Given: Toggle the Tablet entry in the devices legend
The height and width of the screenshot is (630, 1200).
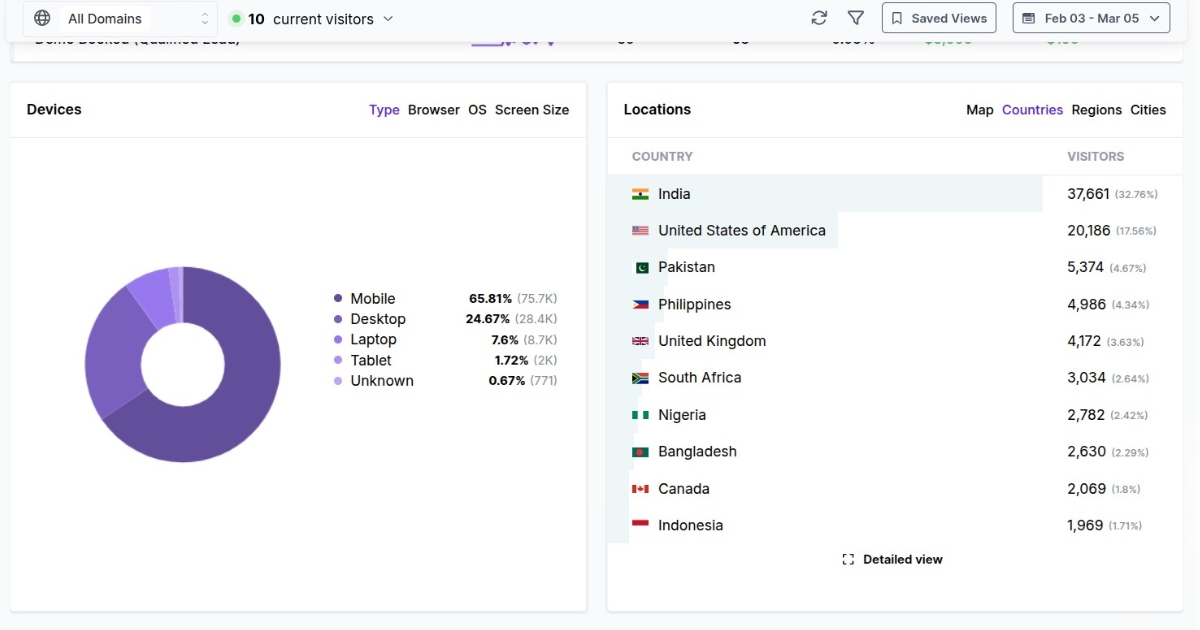Looking at the screenshot, I should [371, 360].
